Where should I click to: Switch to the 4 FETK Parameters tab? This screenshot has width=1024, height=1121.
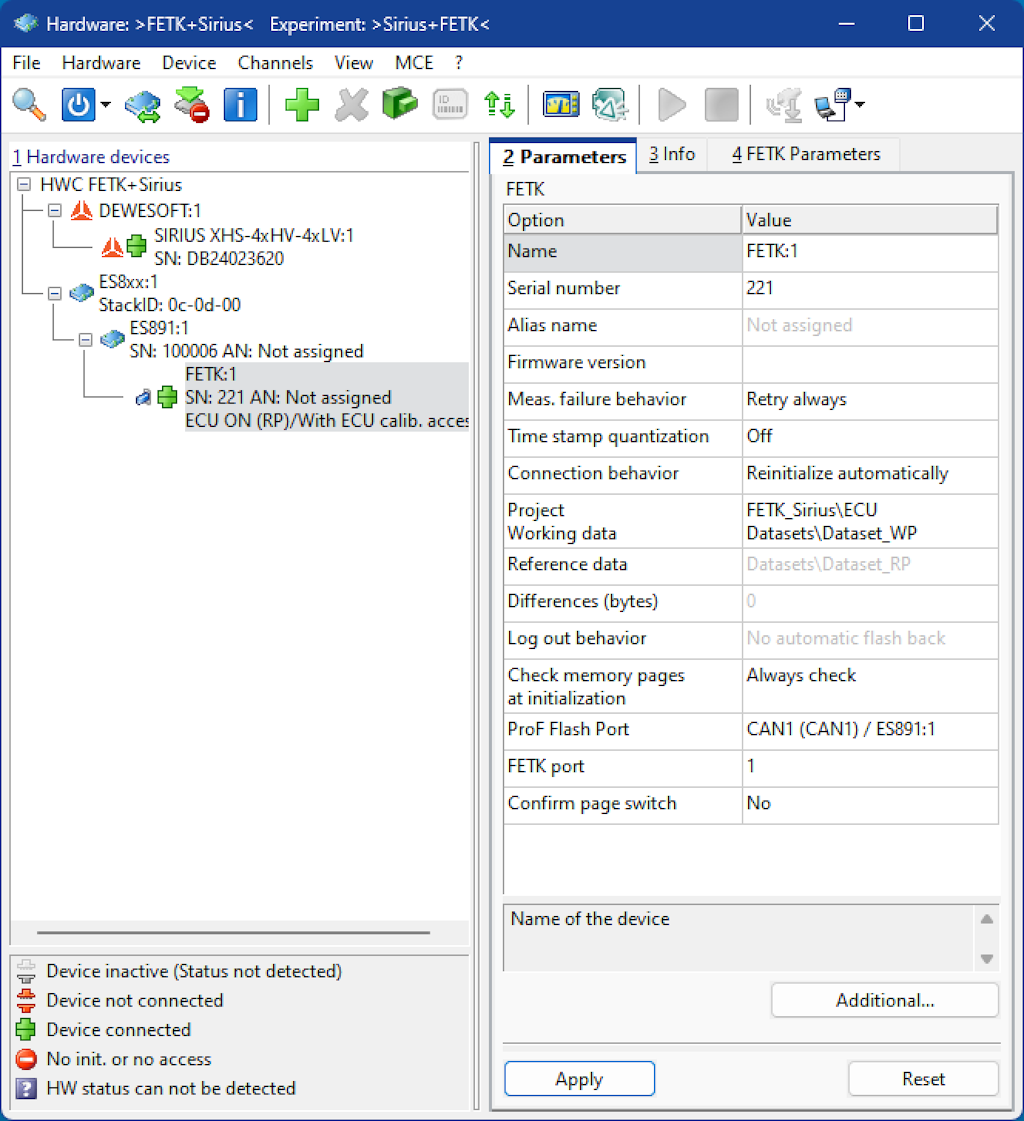pos(805,154)
